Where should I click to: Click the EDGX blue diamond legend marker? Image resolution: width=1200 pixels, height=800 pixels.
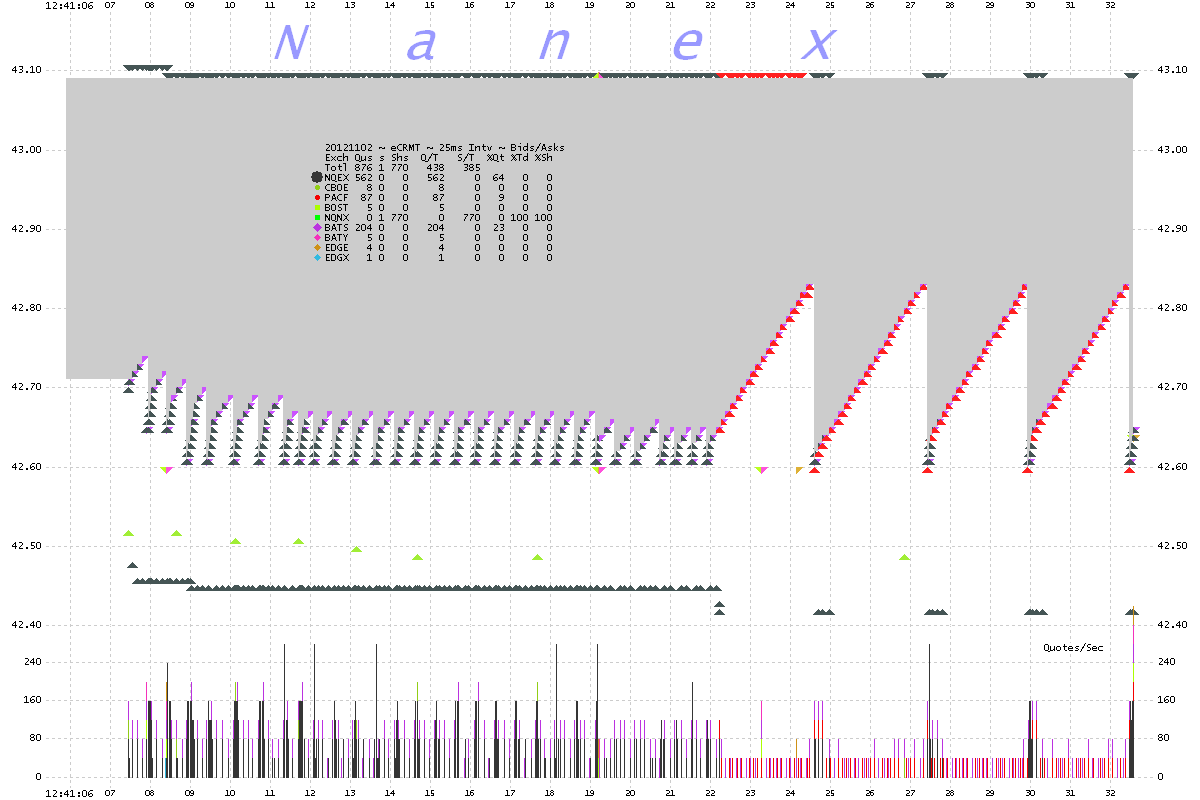coord(317,257)
